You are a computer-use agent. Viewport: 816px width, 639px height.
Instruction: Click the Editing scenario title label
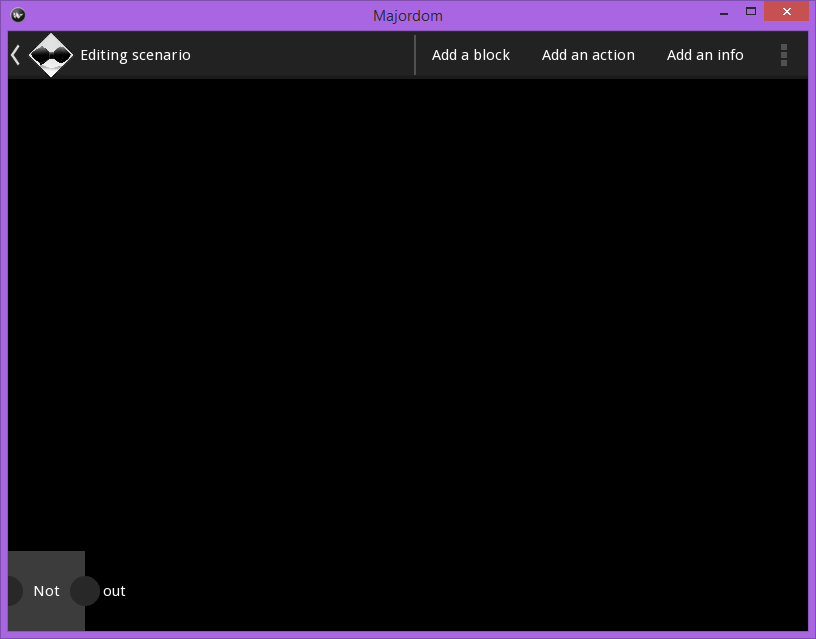point(135,55)
